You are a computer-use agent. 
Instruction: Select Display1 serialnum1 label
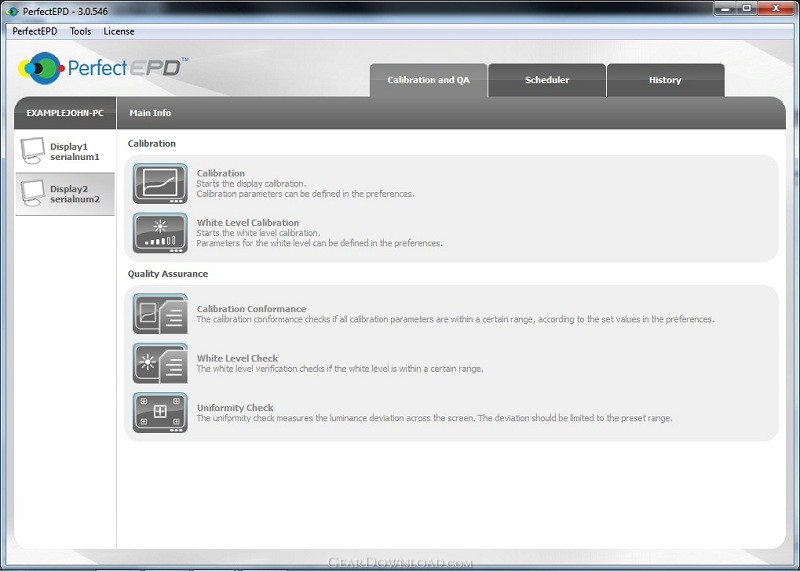(74, 152)
